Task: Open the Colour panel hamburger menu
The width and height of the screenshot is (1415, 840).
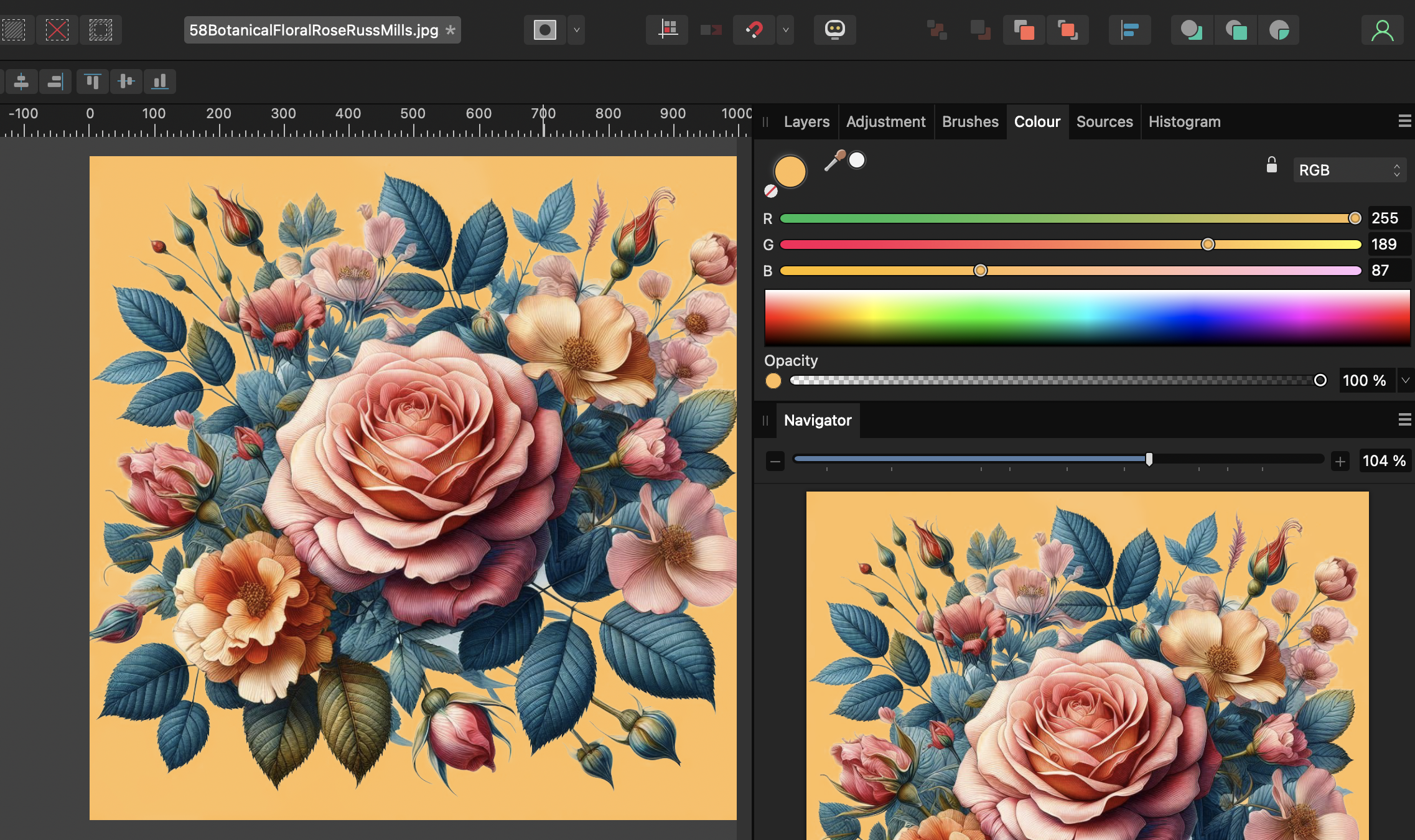Action: pos(1404,121)
